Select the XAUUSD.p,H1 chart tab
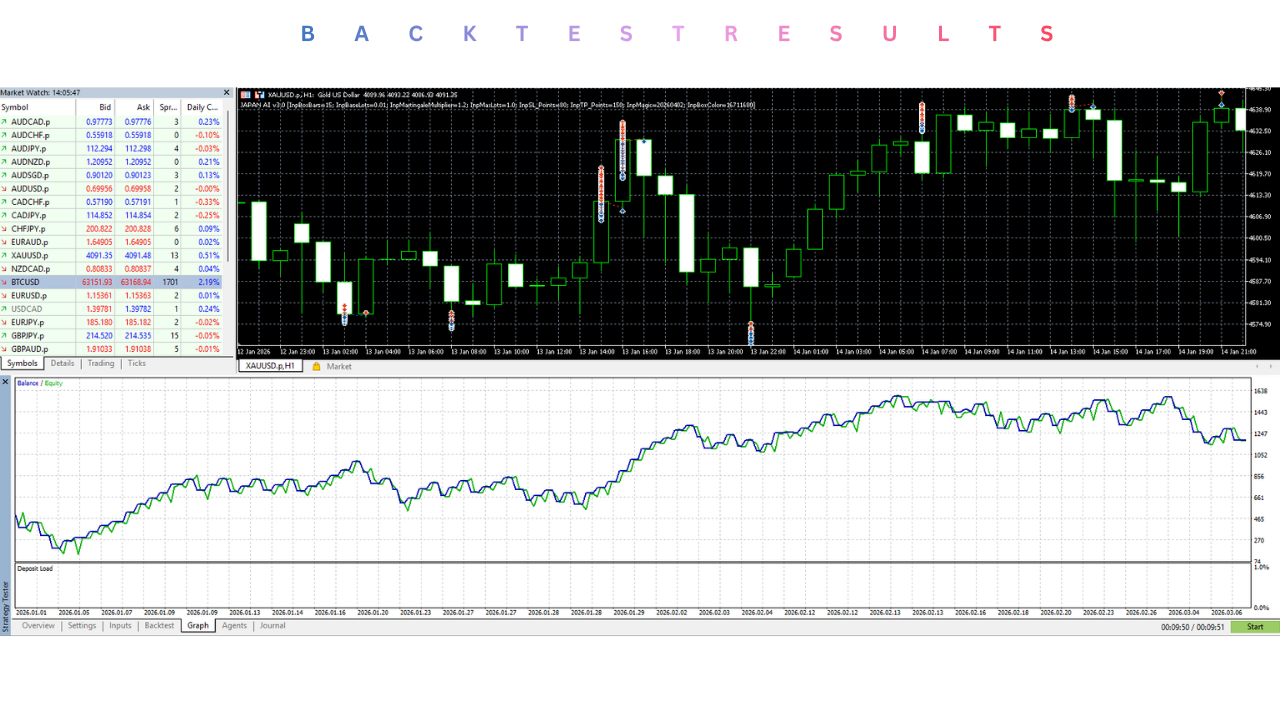The height and width of the screenshot is (720, 1280). point(271,367)
